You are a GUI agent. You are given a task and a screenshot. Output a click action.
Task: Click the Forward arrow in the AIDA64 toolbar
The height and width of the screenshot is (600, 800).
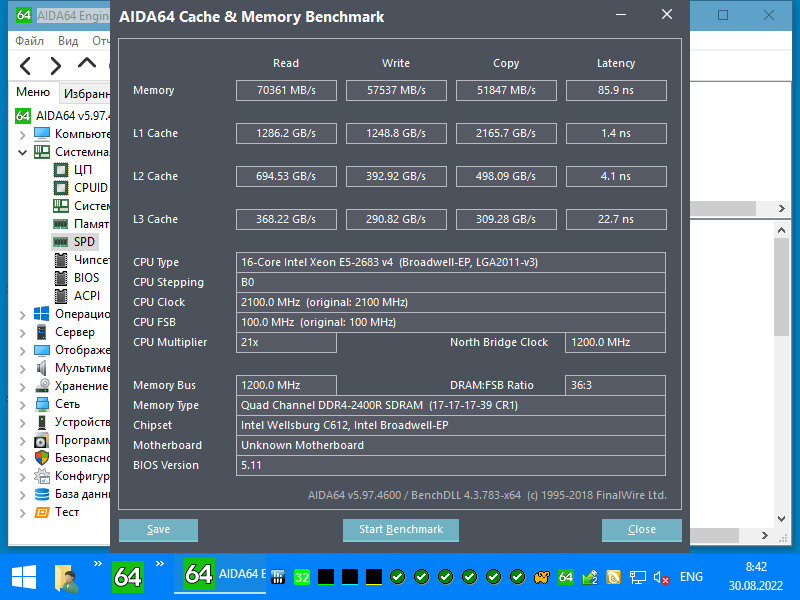click(x=56, y=66)
